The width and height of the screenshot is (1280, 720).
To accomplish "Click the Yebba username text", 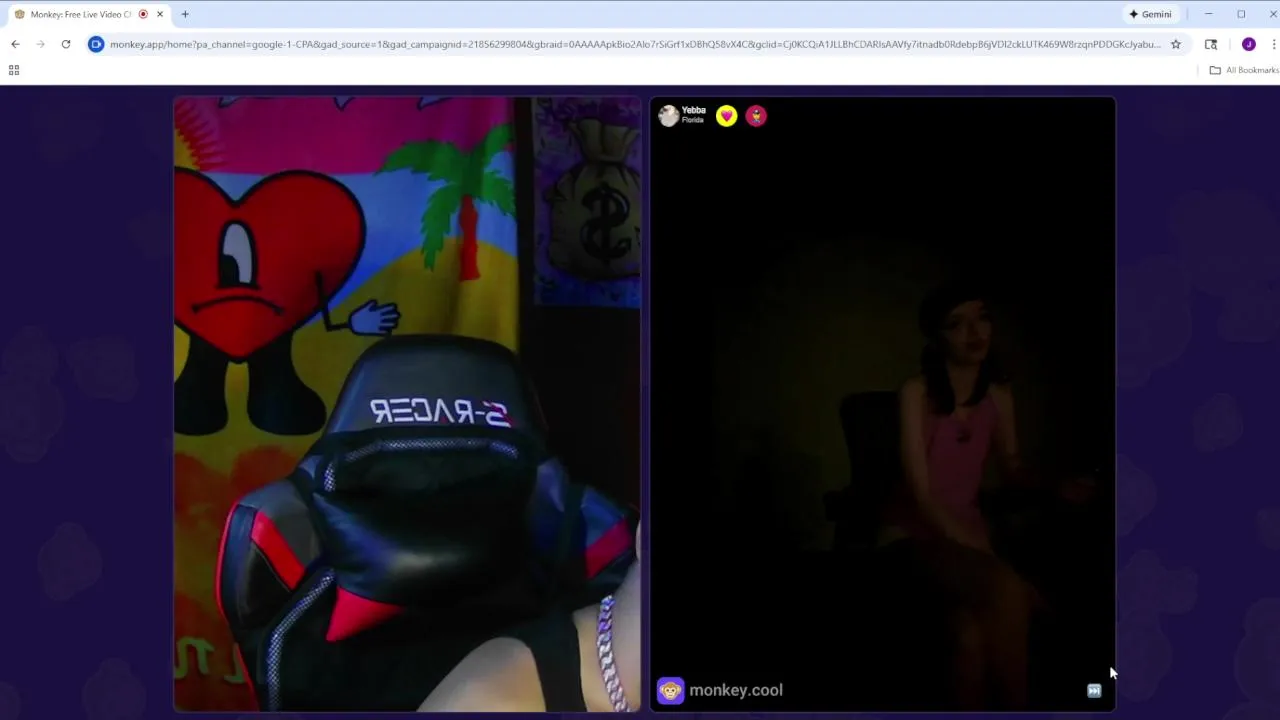I will [x=694, y=110].
